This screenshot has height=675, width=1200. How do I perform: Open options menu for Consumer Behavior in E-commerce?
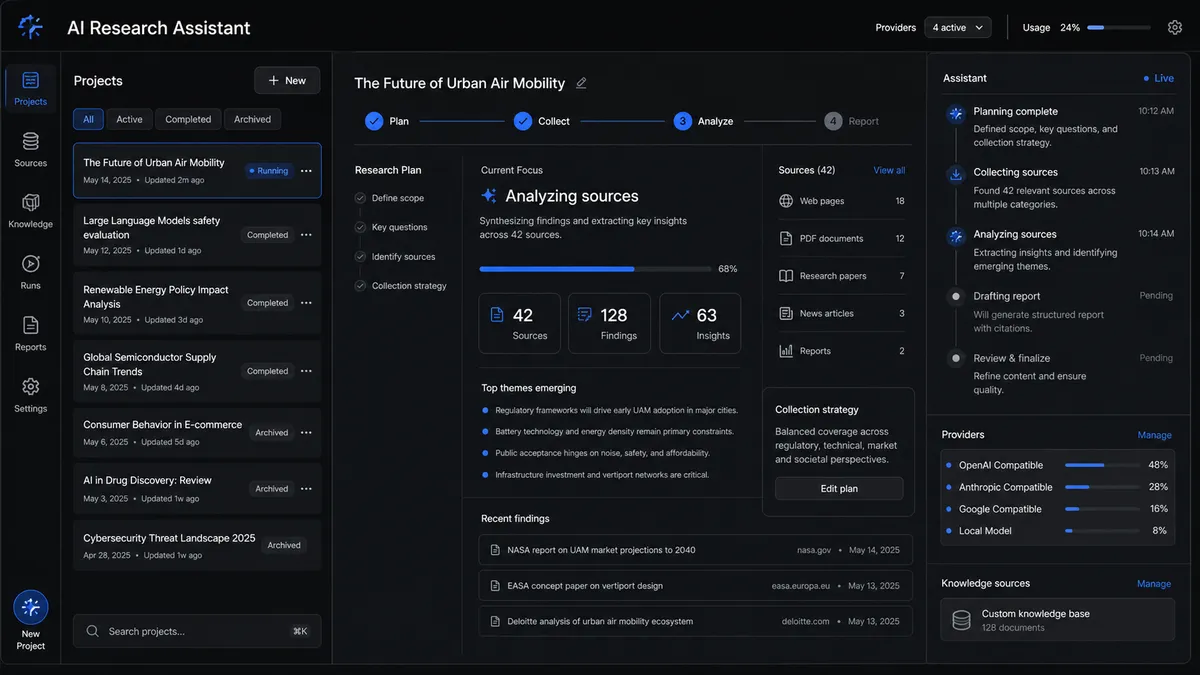pyautogui.click(x=306, y=433)
